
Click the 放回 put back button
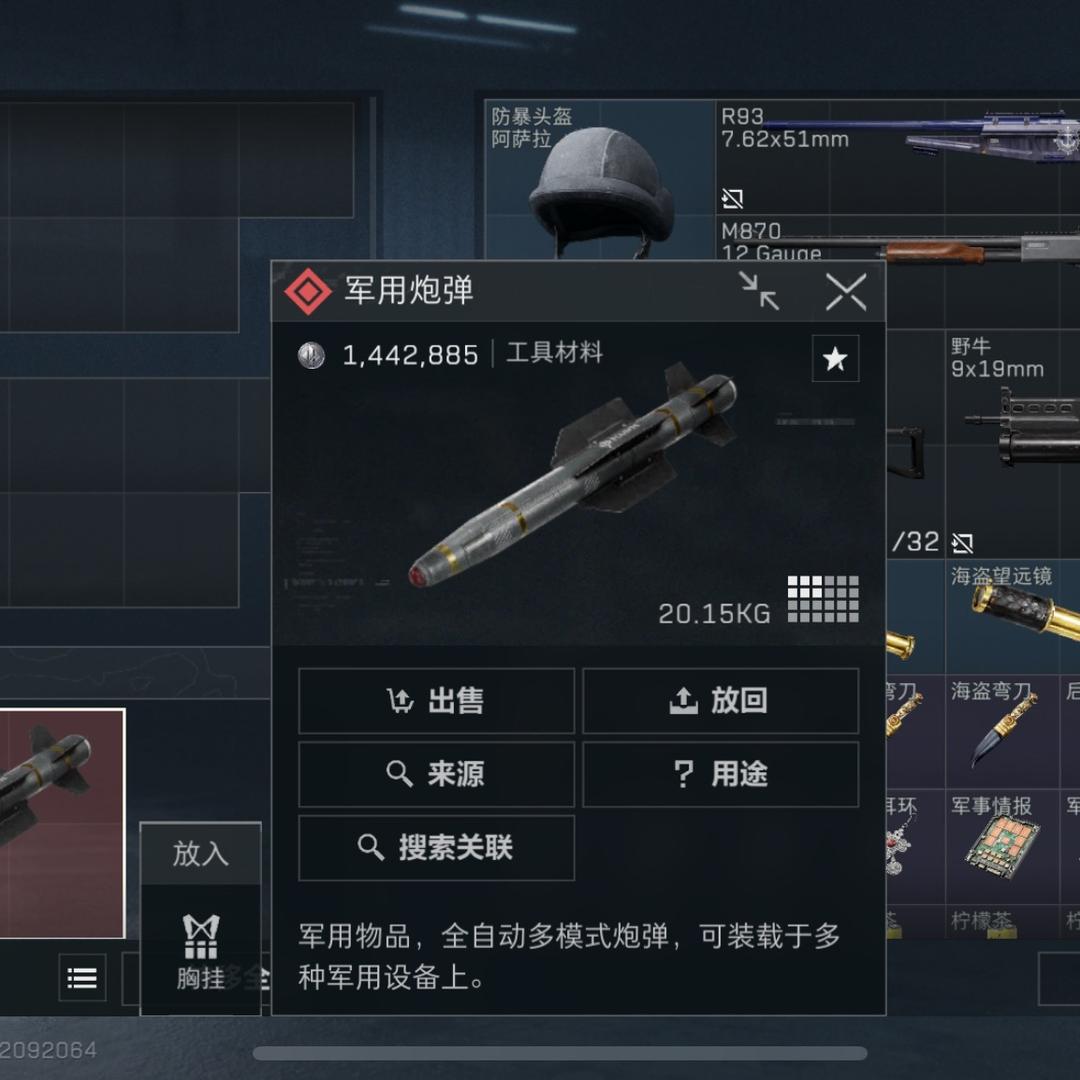[720, 700]
